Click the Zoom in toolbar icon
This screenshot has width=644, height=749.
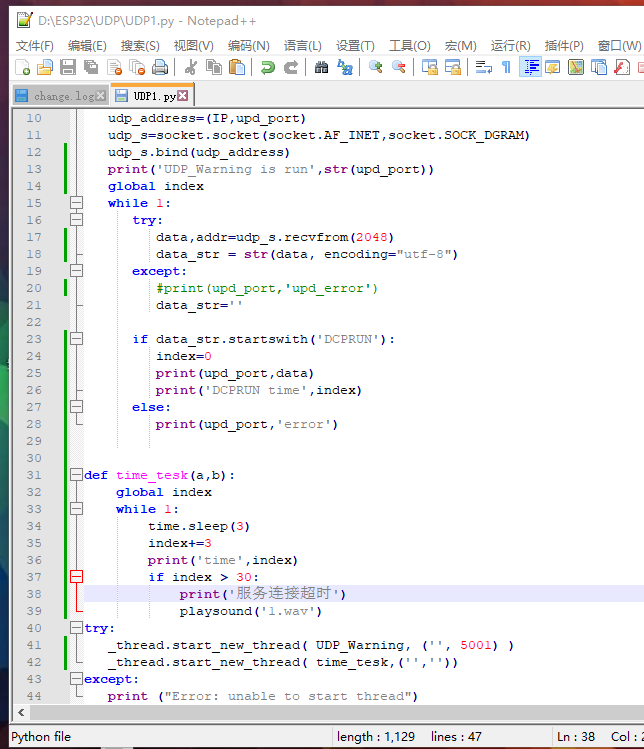[x=376, y=68]
